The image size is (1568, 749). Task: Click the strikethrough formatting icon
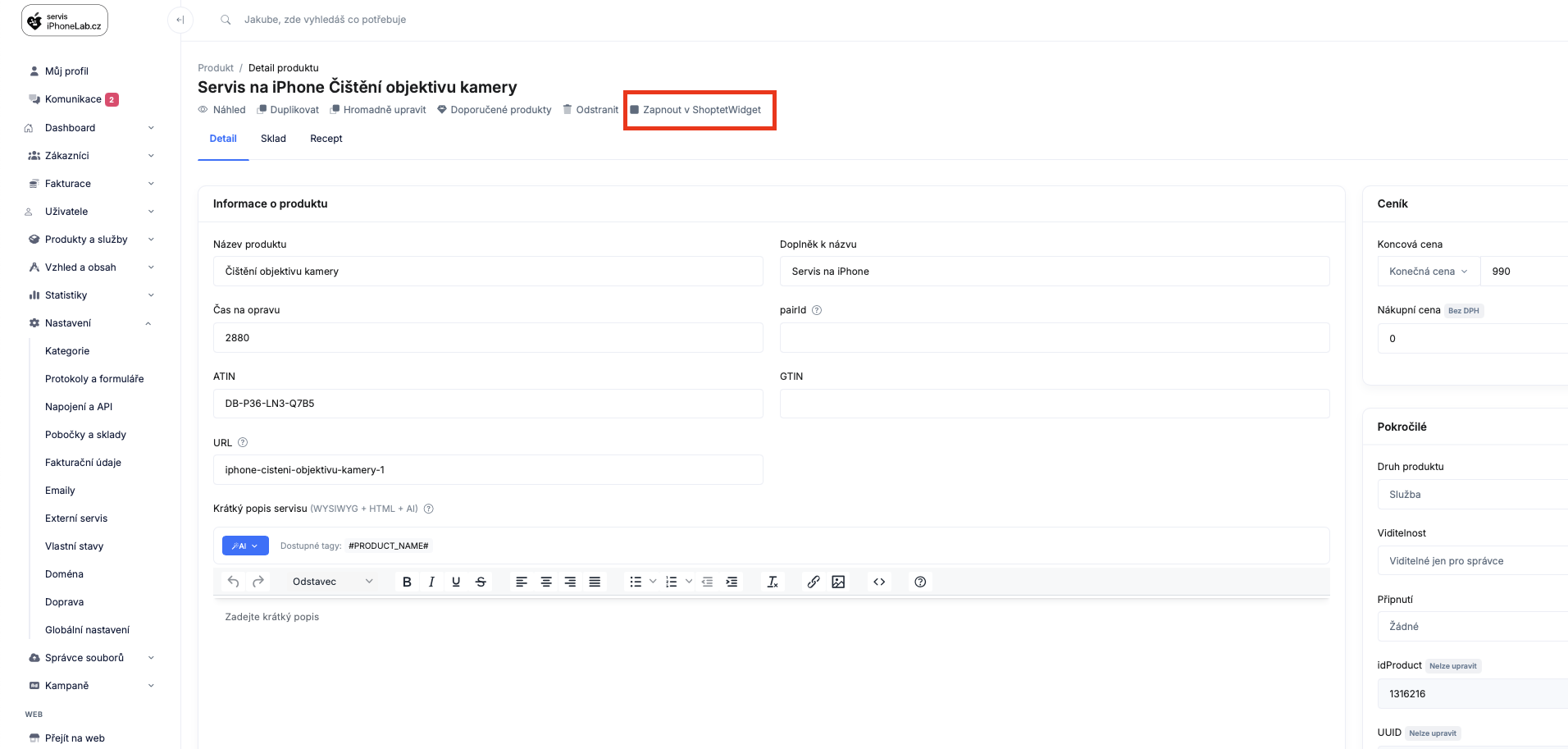pos(481,582)
